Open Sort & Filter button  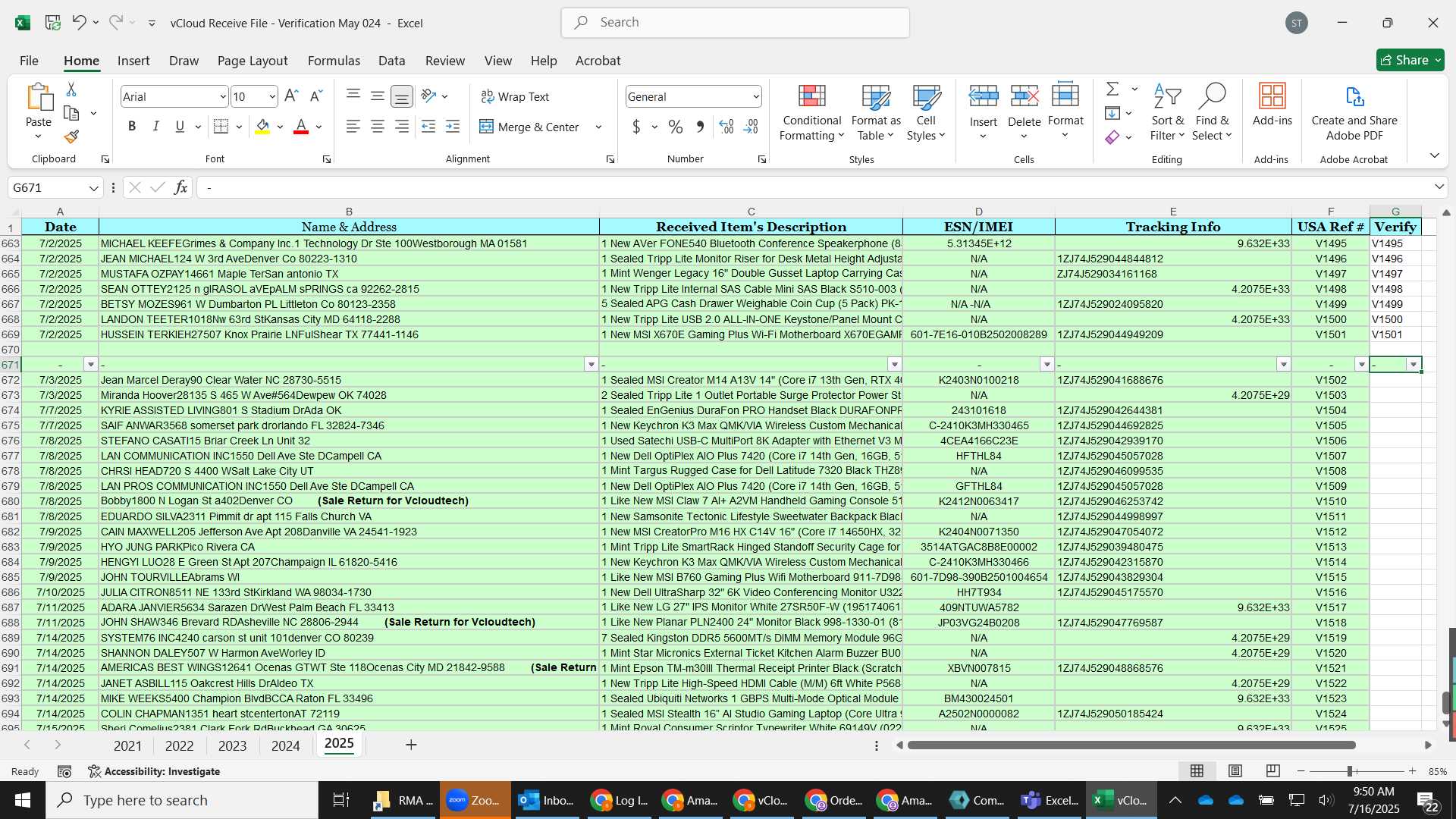point(1167,112)
